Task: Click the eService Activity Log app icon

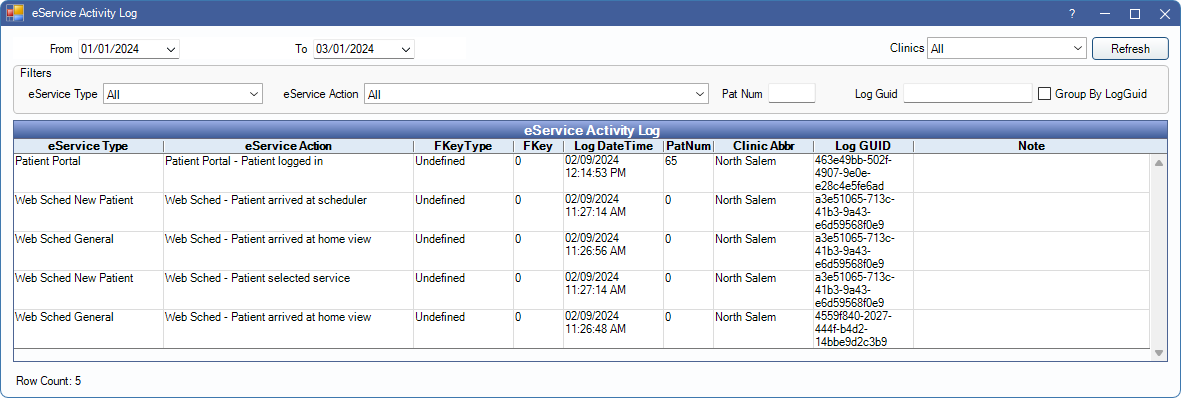Action: coord(15,14)
